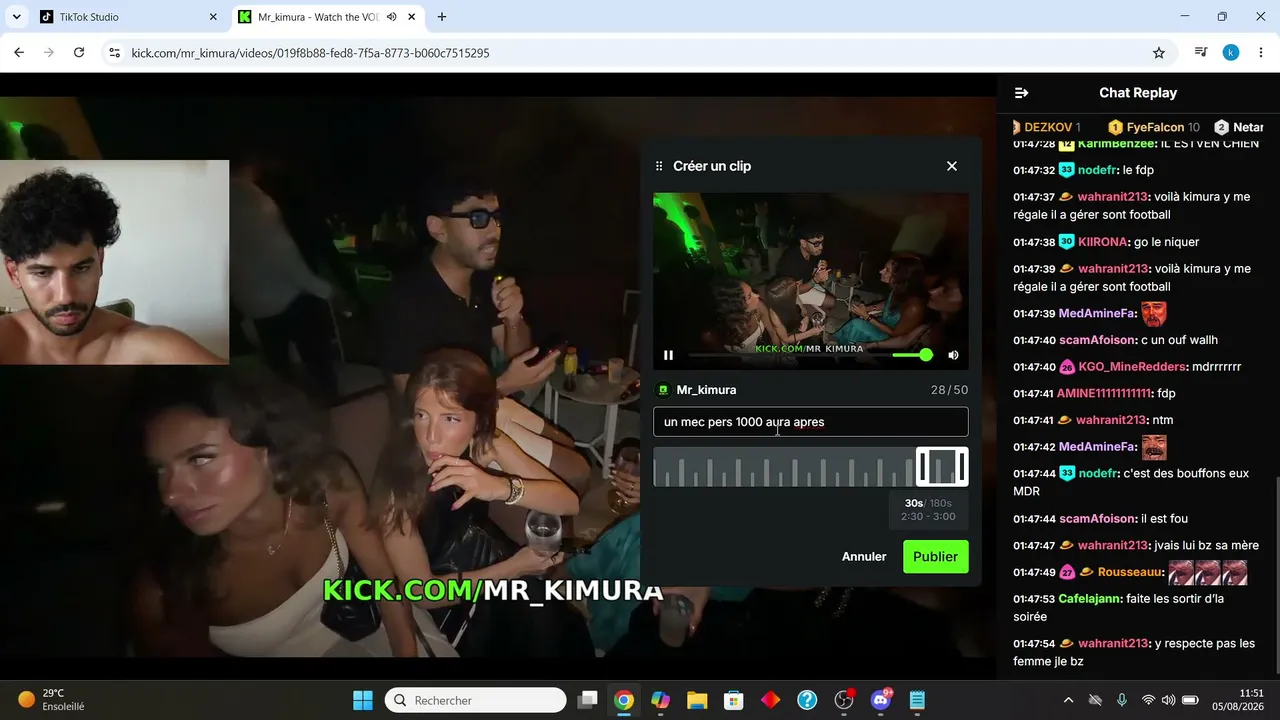Pause the clip preview playback
The image size is (1280, 720).
click(668, 355)
